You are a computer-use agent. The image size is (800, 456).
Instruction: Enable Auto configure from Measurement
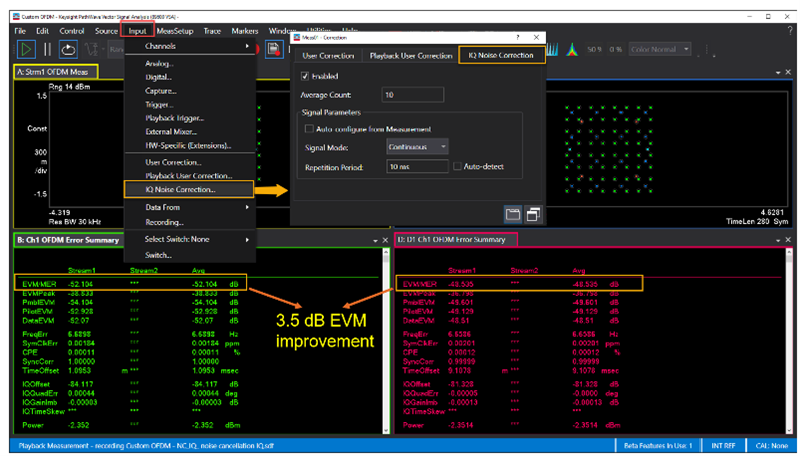click(x=309, y=129)
